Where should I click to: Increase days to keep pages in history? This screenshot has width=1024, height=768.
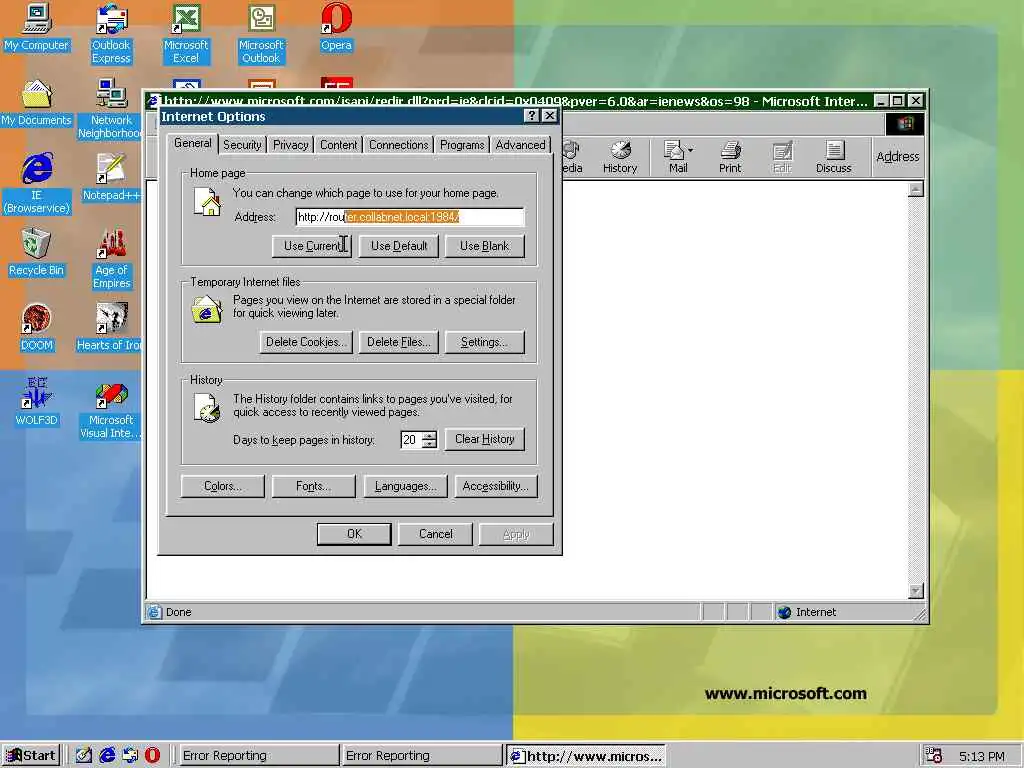pos(429,436)
